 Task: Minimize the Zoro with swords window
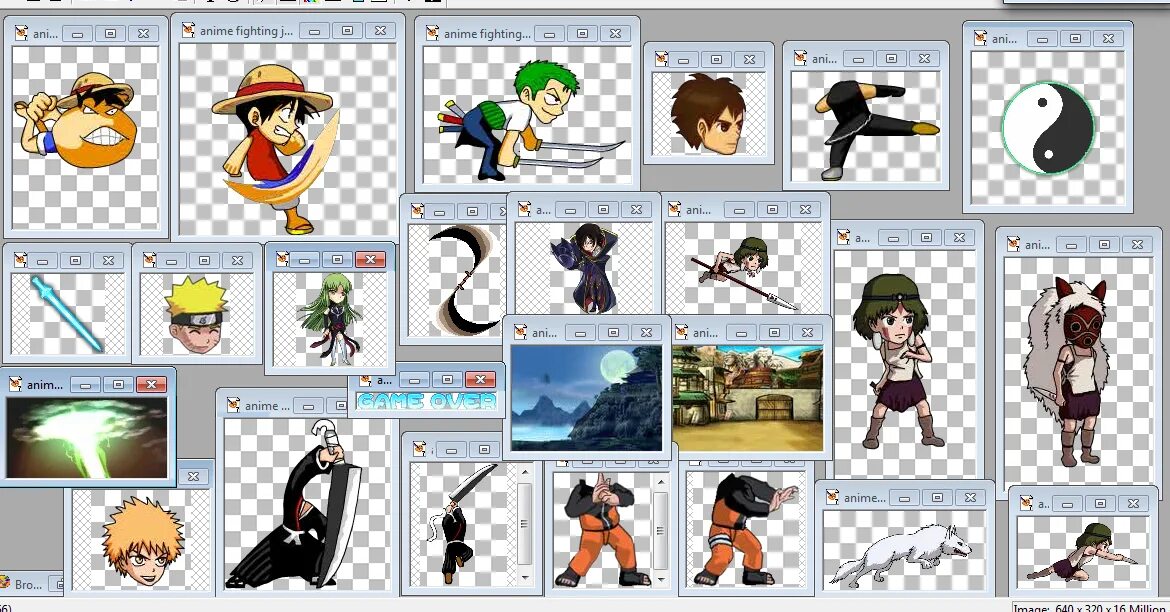tap(549, 34)
